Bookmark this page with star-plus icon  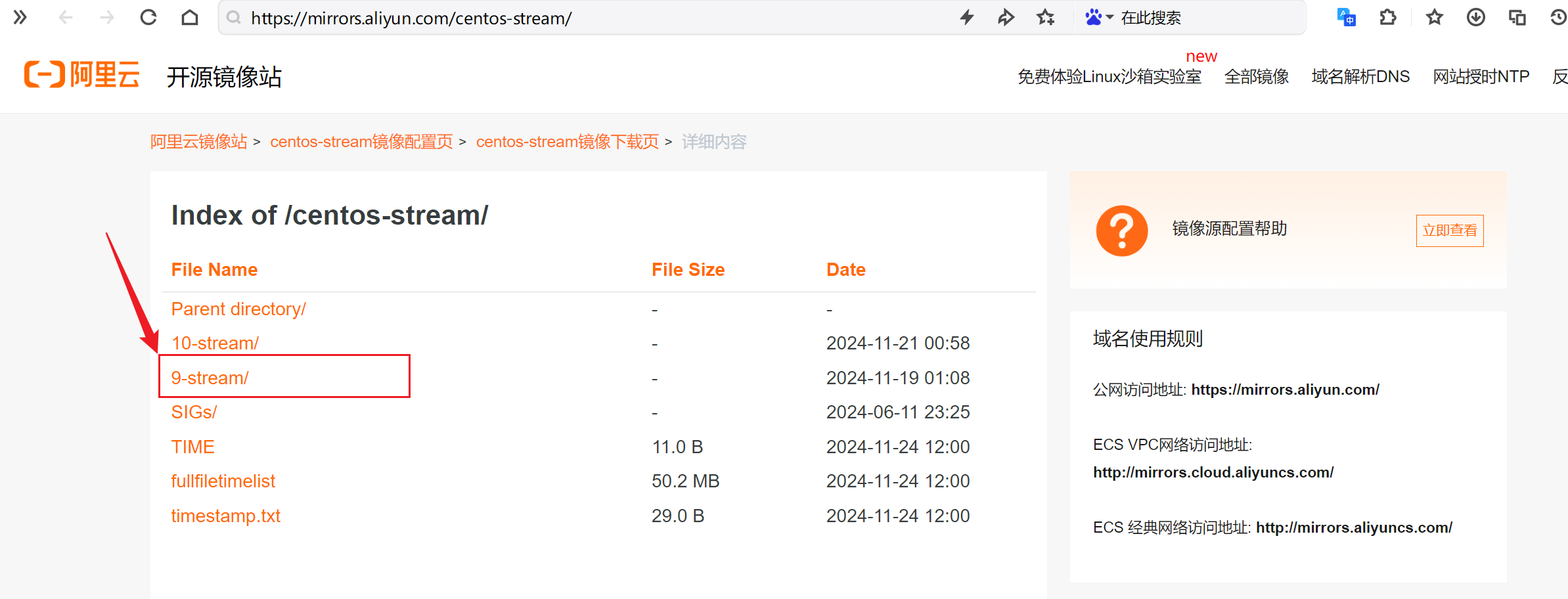click(1046, 18)
